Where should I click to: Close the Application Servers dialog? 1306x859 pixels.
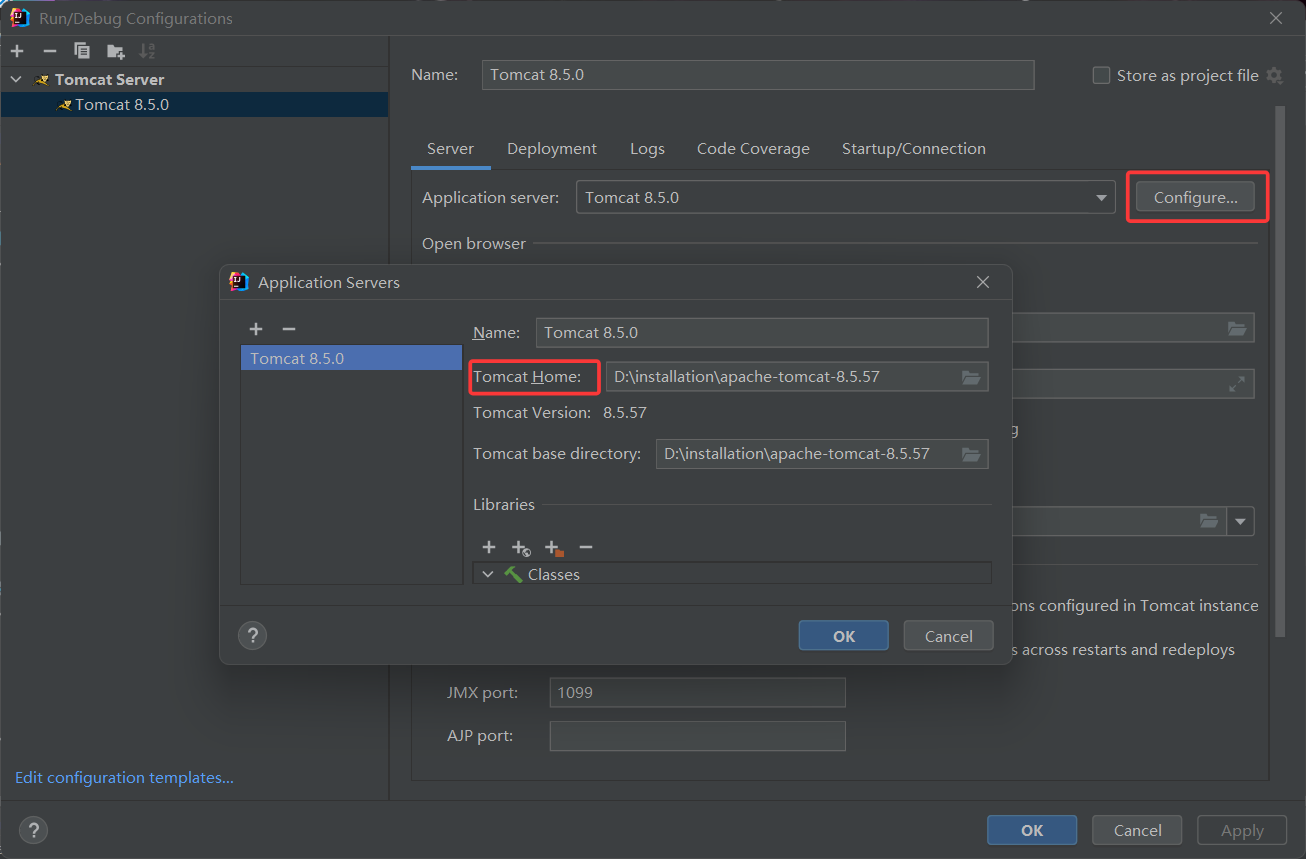tap(983, 282)
